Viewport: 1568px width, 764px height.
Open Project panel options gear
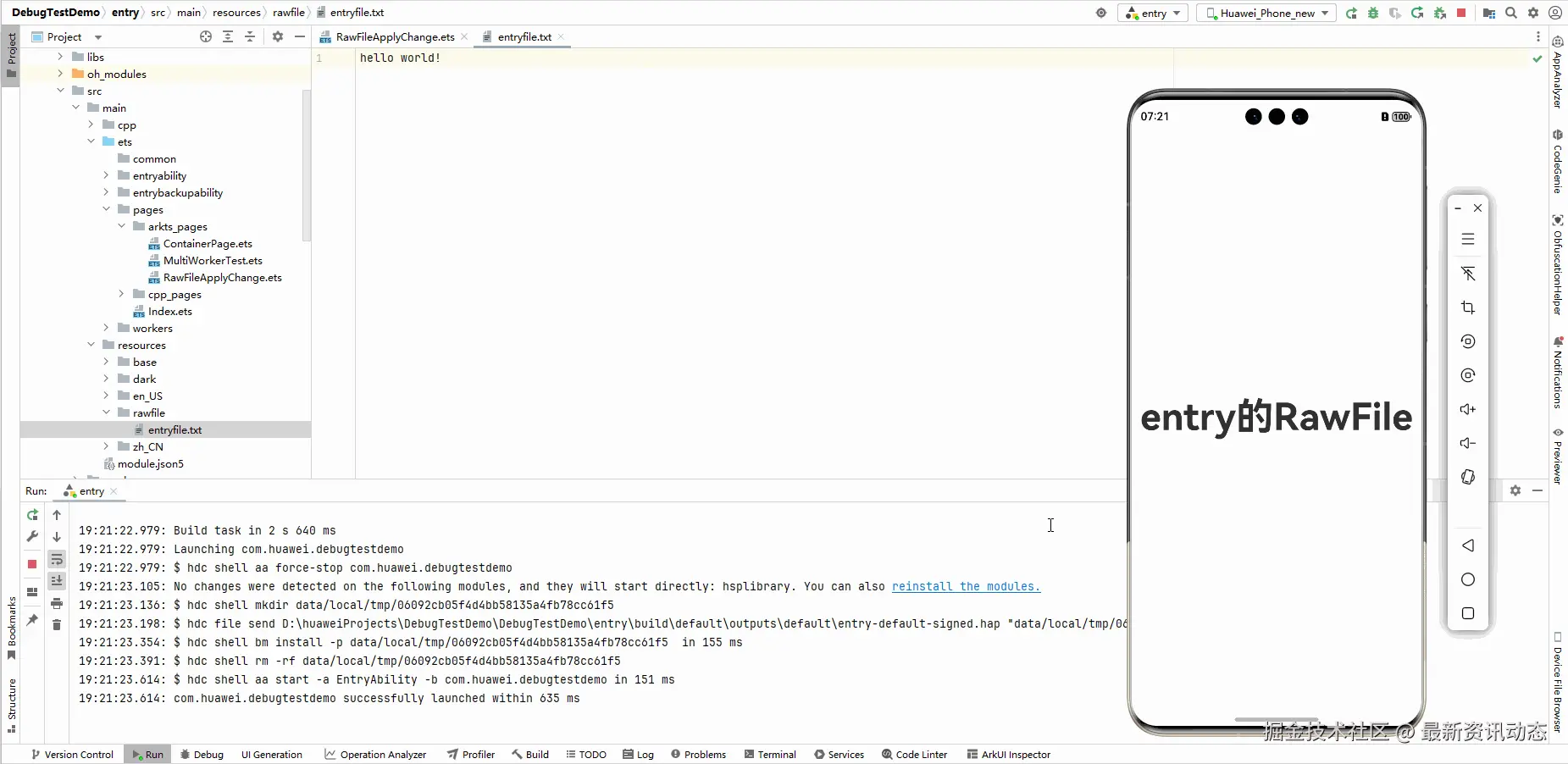coord(278,36)
